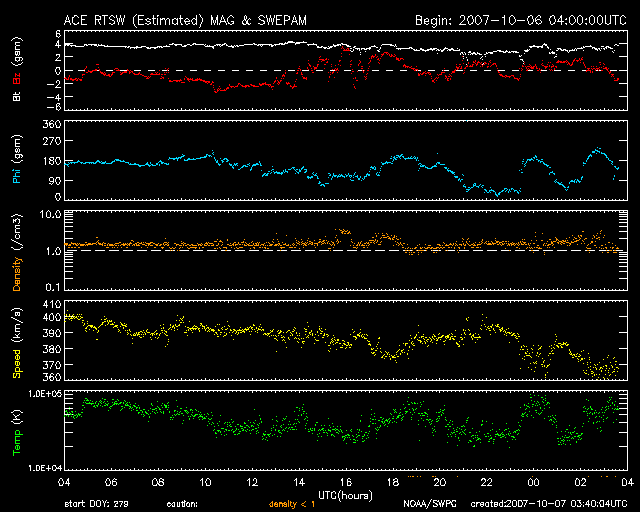
Task: Click the "400" tick on the Speed axis
Action: [x=52, y=317]
